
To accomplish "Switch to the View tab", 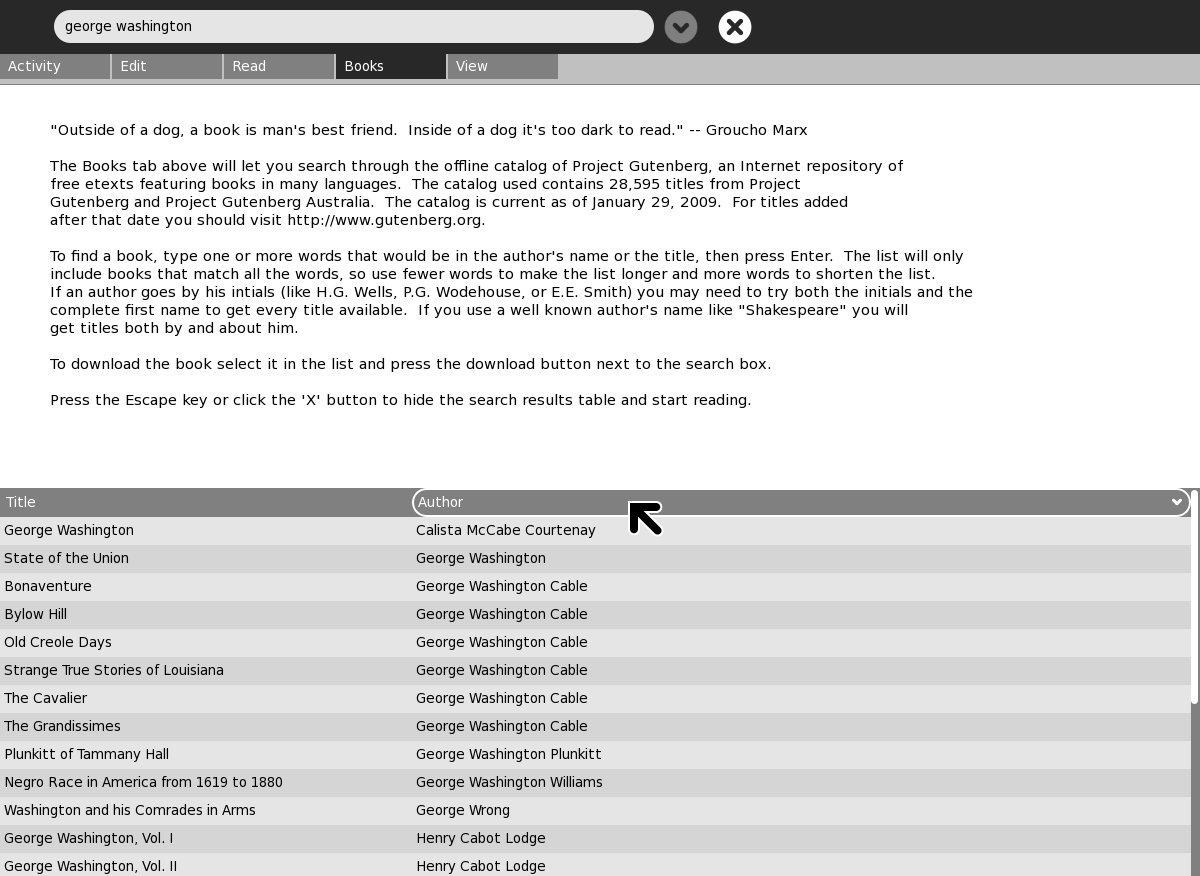I will click(502, 66).
